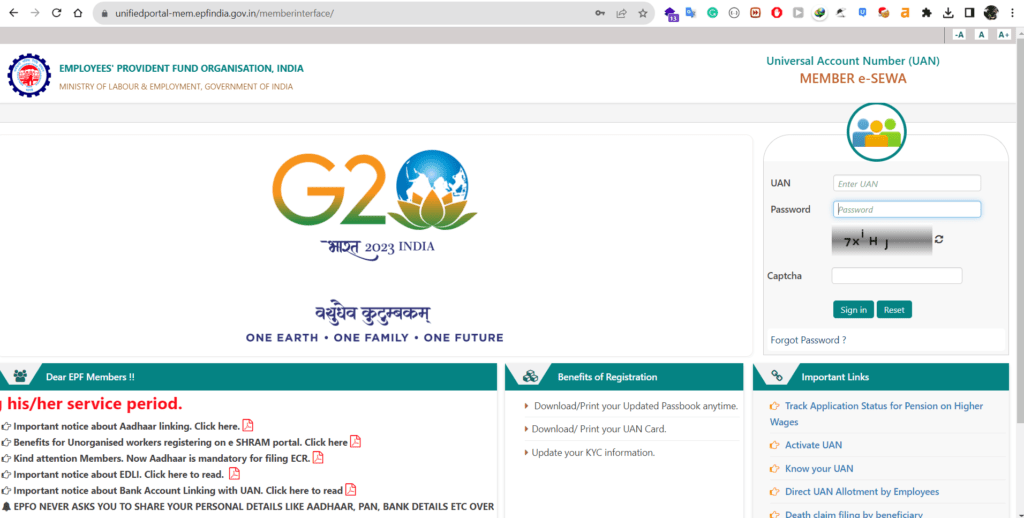Open Direct UAN Allotment by Employees link
The image size is (1024, 518).
click(x=862, y=491)
